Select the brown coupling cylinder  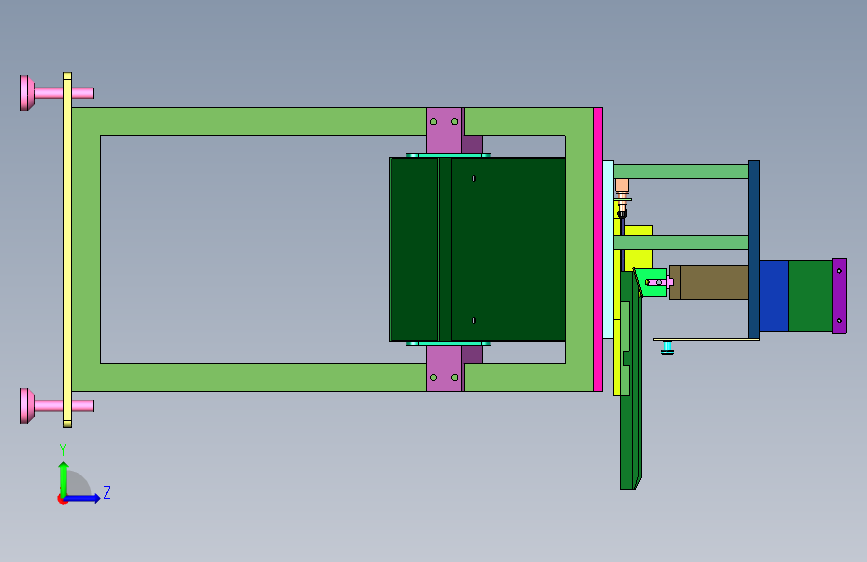click(x=709, y=283)
